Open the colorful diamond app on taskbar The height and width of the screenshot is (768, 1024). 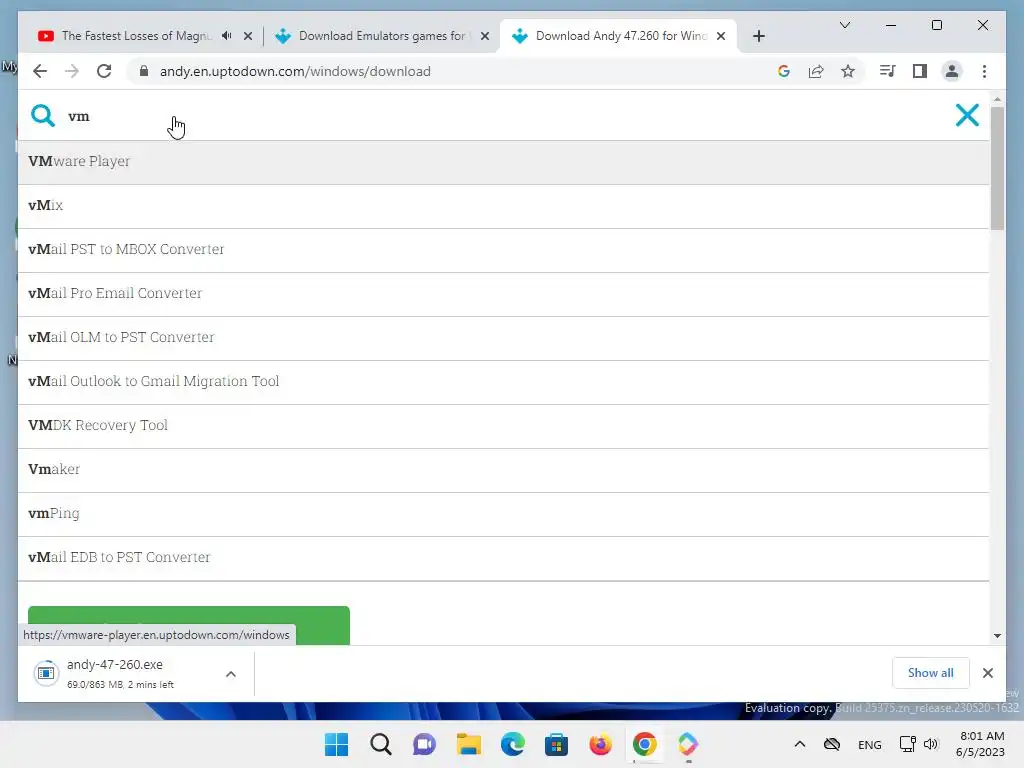tap(688, 744)
